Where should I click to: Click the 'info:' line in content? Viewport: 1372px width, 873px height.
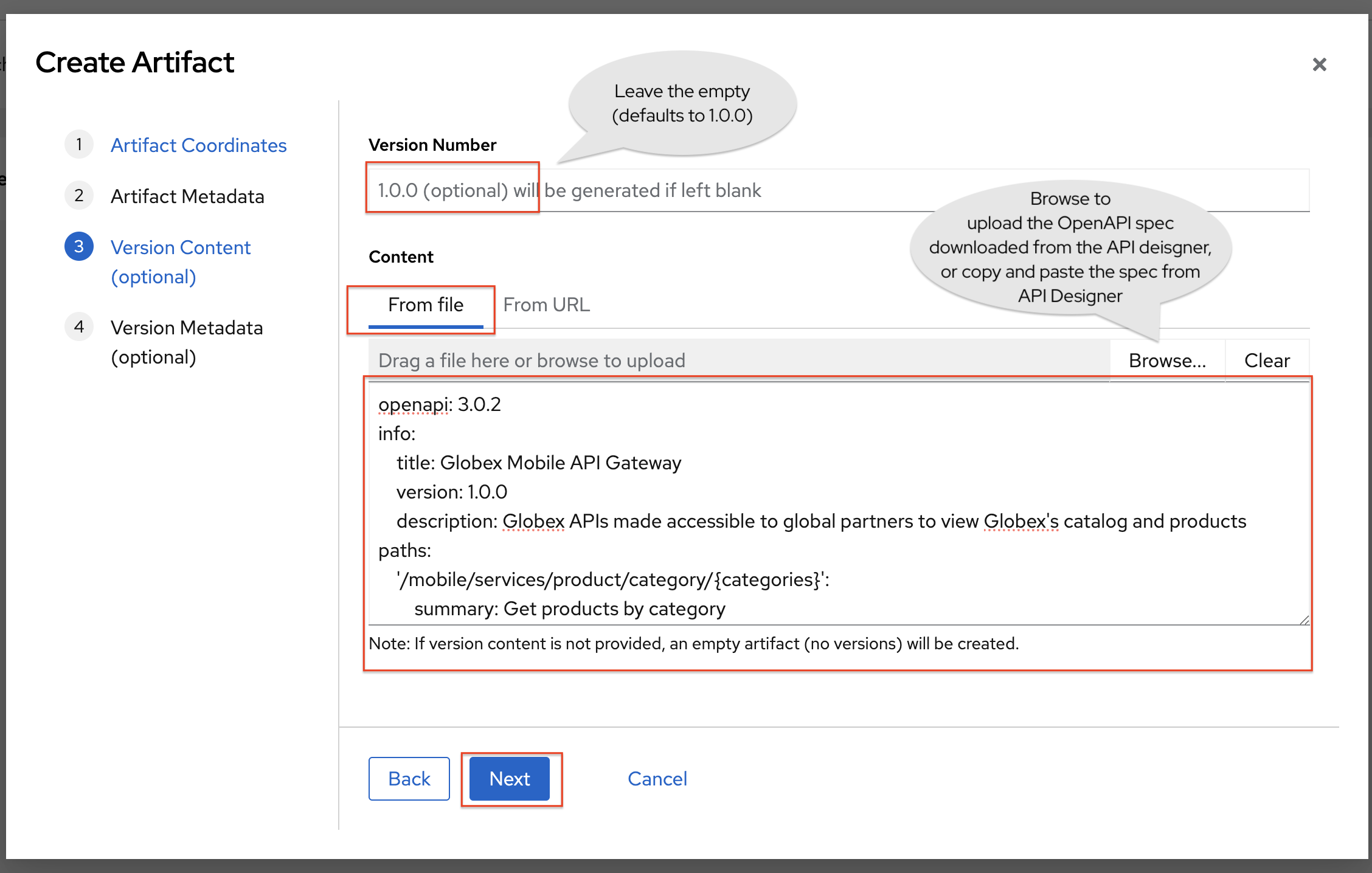397,433
